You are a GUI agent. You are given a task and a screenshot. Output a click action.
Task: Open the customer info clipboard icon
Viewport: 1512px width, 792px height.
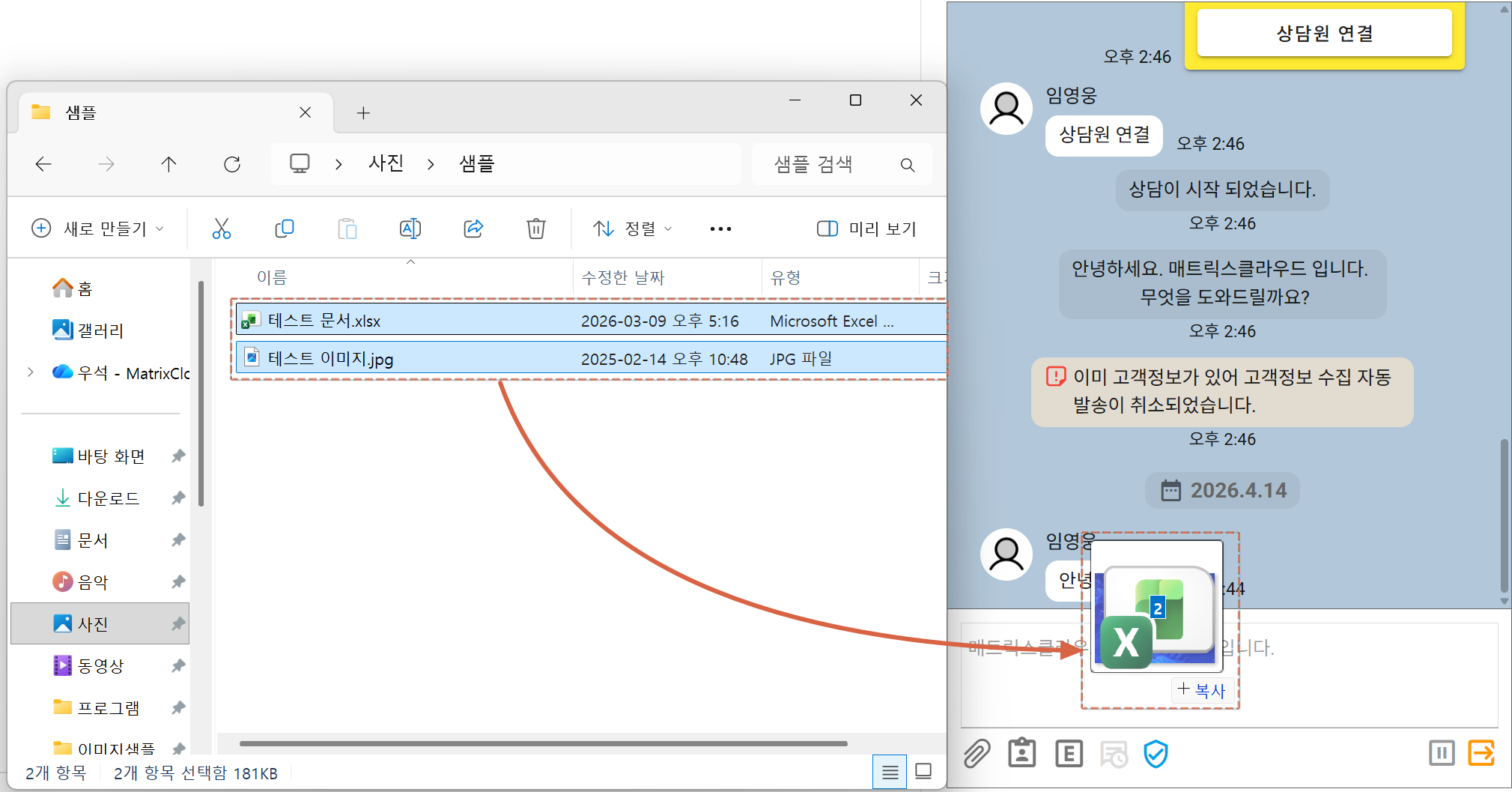pos(1021,753)
